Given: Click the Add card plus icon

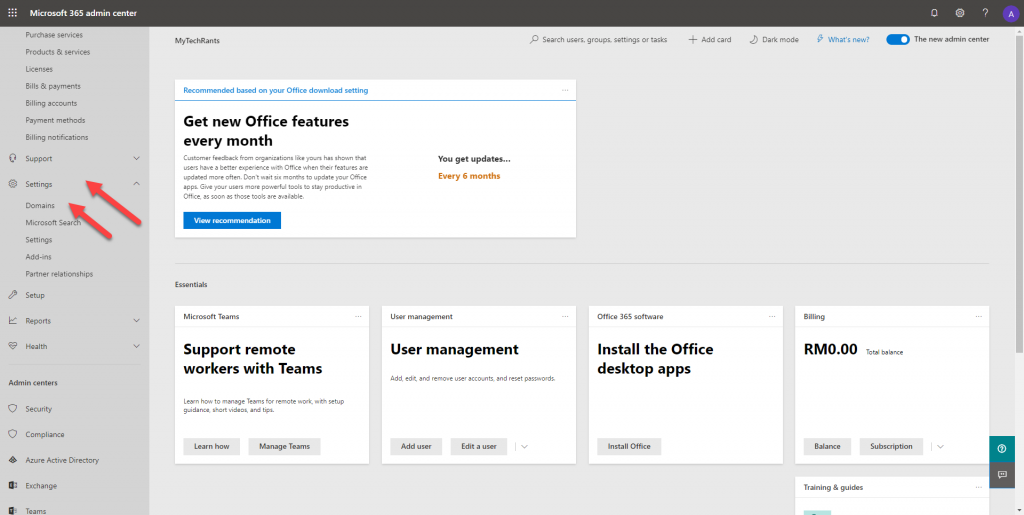Looking at the screenshot, I should 692,40.
